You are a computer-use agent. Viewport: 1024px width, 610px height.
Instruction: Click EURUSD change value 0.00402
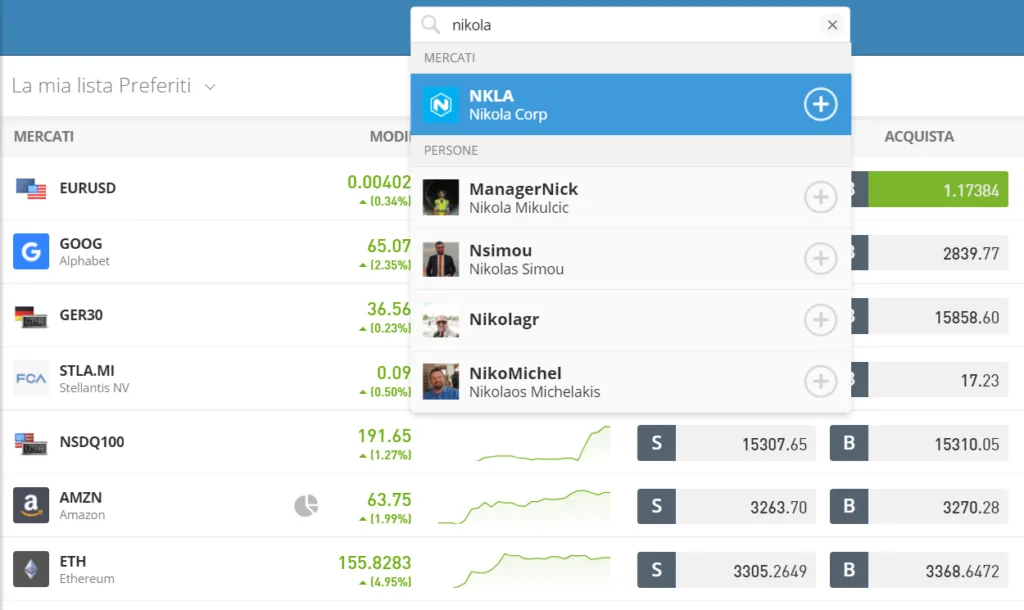click(x=379, y=182)
